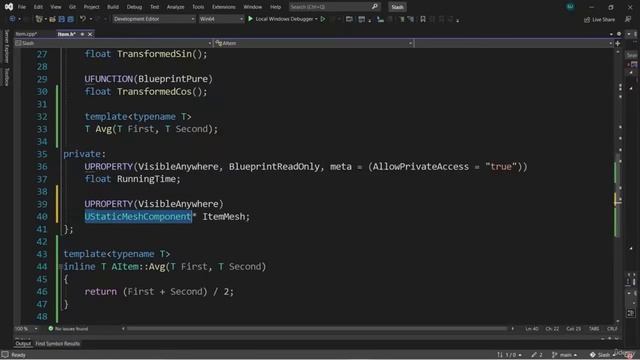This screenshot has width=640, height=360.
Task: Click the horizontal scrollbar in editor
Action: coord(317,329)
